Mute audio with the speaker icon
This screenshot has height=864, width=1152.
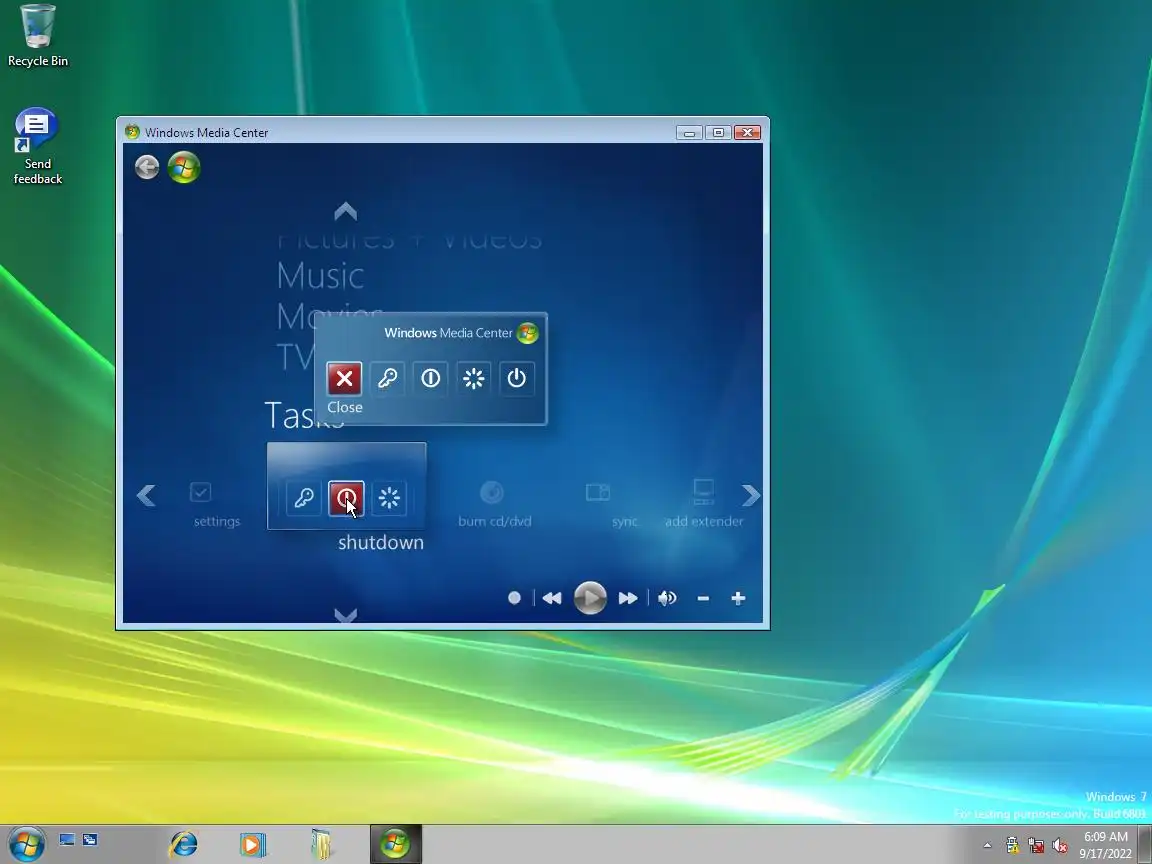point(666,598)
